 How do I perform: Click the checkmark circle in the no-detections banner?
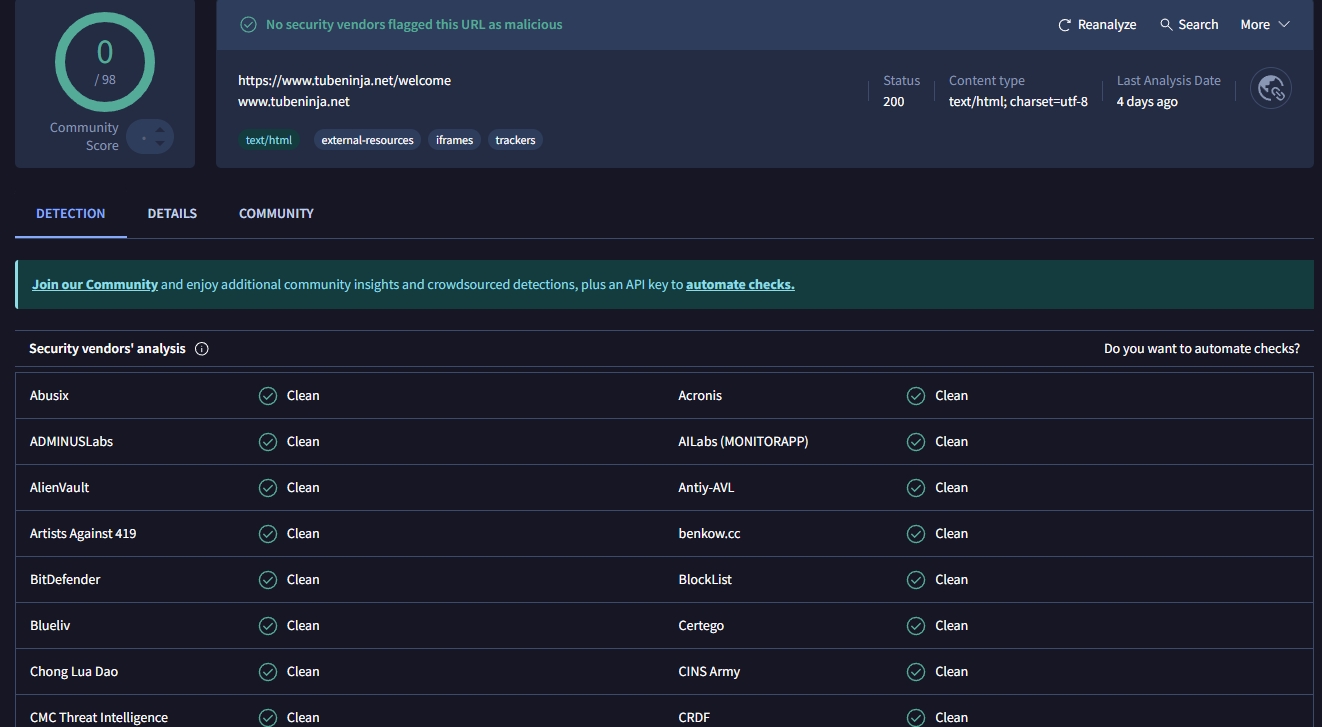coord(248,25)
